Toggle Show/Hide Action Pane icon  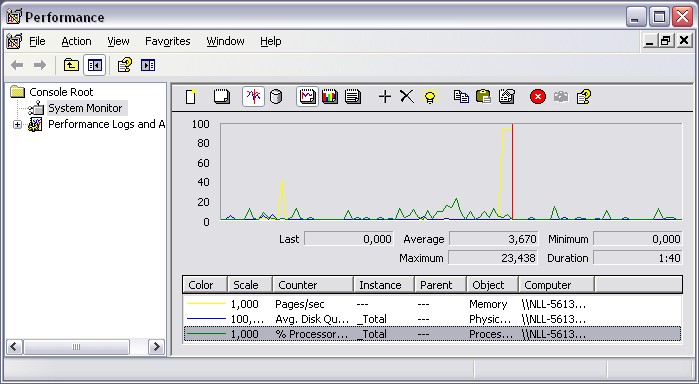click(x=148, y=65)
